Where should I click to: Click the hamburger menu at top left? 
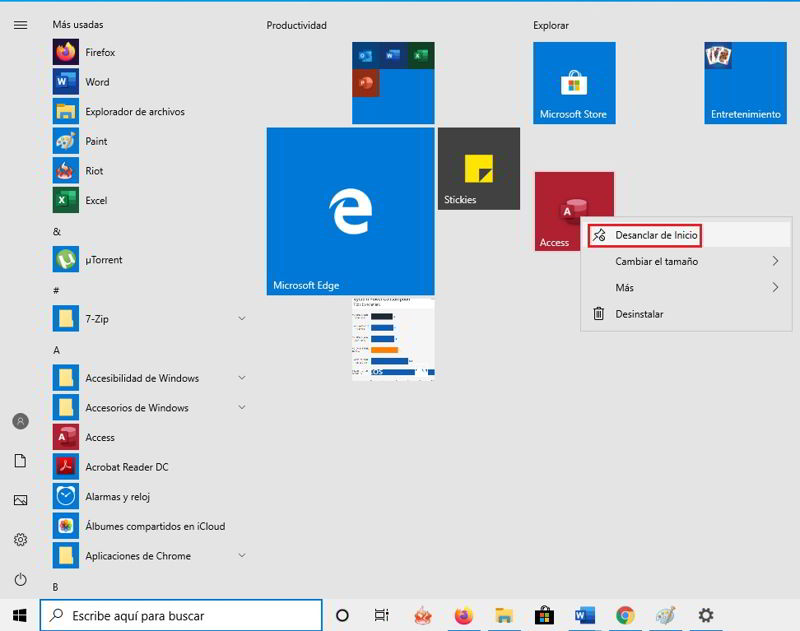pos(20,25)
